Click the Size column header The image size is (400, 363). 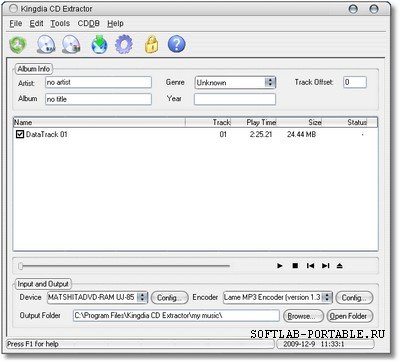299,122
